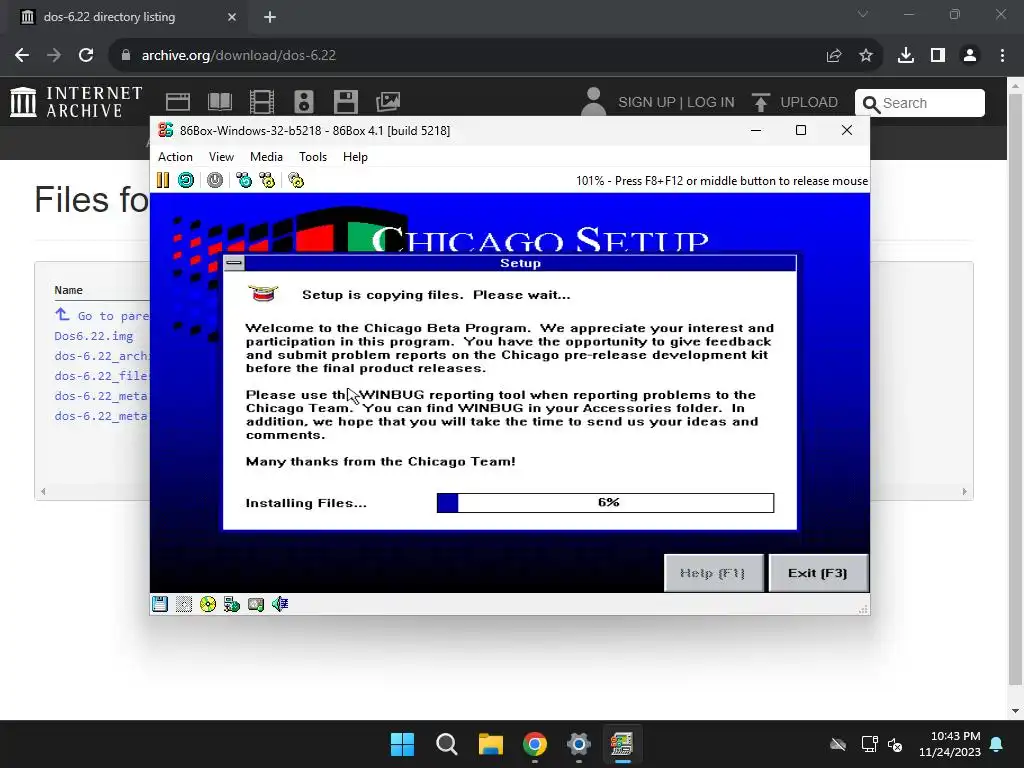The height and width of the screenshot is (768, 1024).
Task: Open Images icon in Internet Archive
Action: click(388, 102)
